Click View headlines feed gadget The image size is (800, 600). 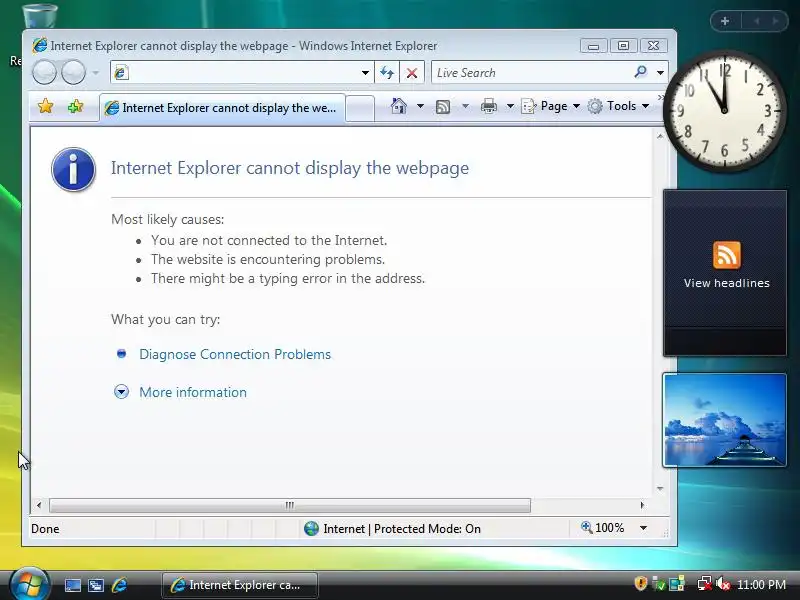coord(725,272)
